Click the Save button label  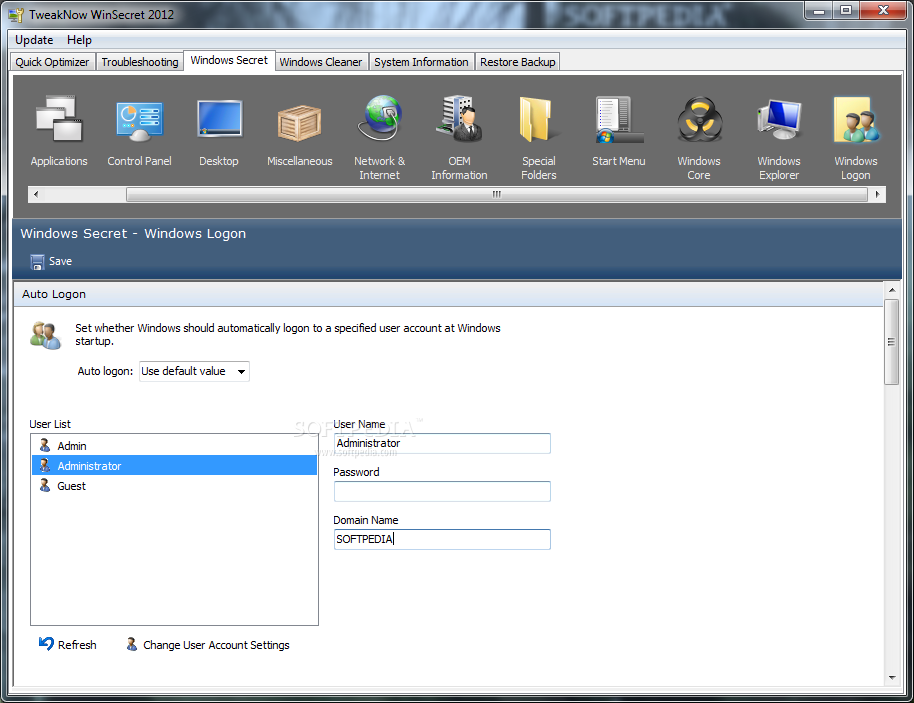[61, 261]
